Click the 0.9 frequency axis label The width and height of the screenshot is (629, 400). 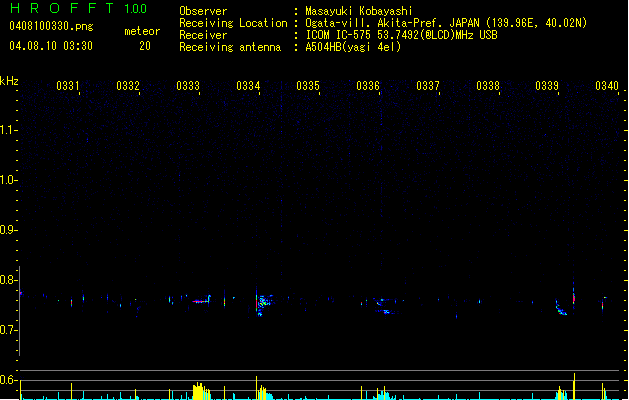[8, 230]
